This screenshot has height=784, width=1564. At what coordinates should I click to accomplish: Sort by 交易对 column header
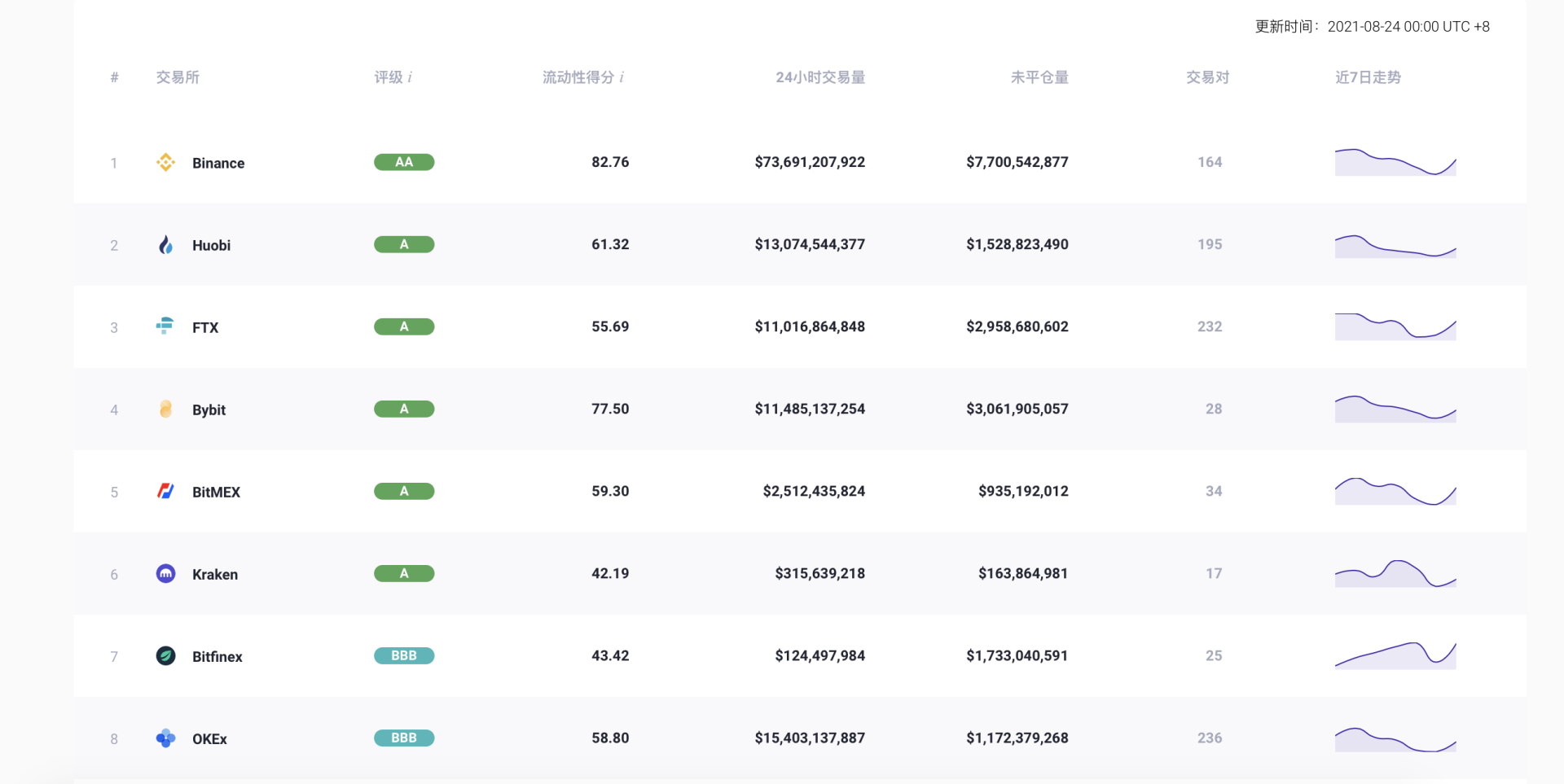point(1207,77)
